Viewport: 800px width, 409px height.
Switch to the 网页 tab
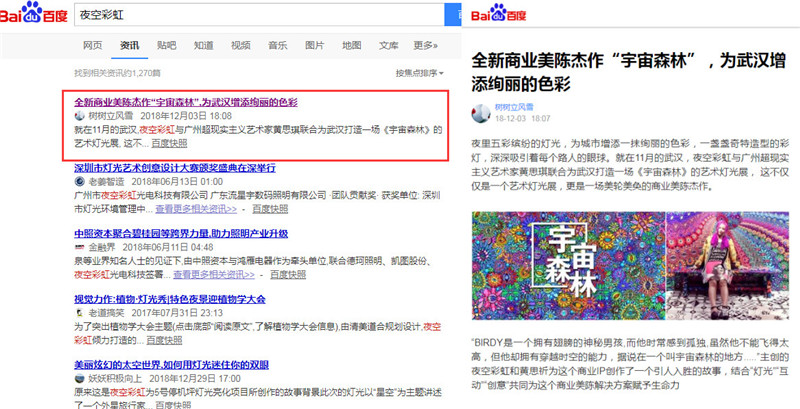point(92,45)
